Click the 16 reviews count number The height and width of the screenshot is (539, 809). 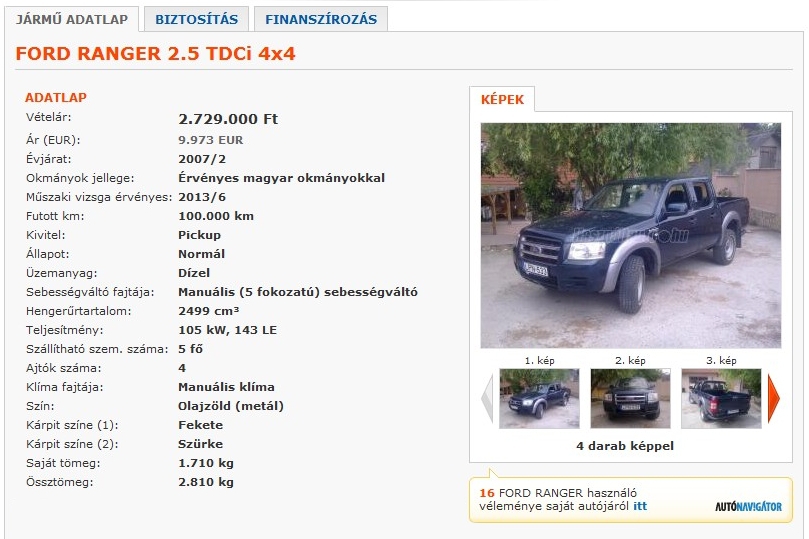click(487, 493)
